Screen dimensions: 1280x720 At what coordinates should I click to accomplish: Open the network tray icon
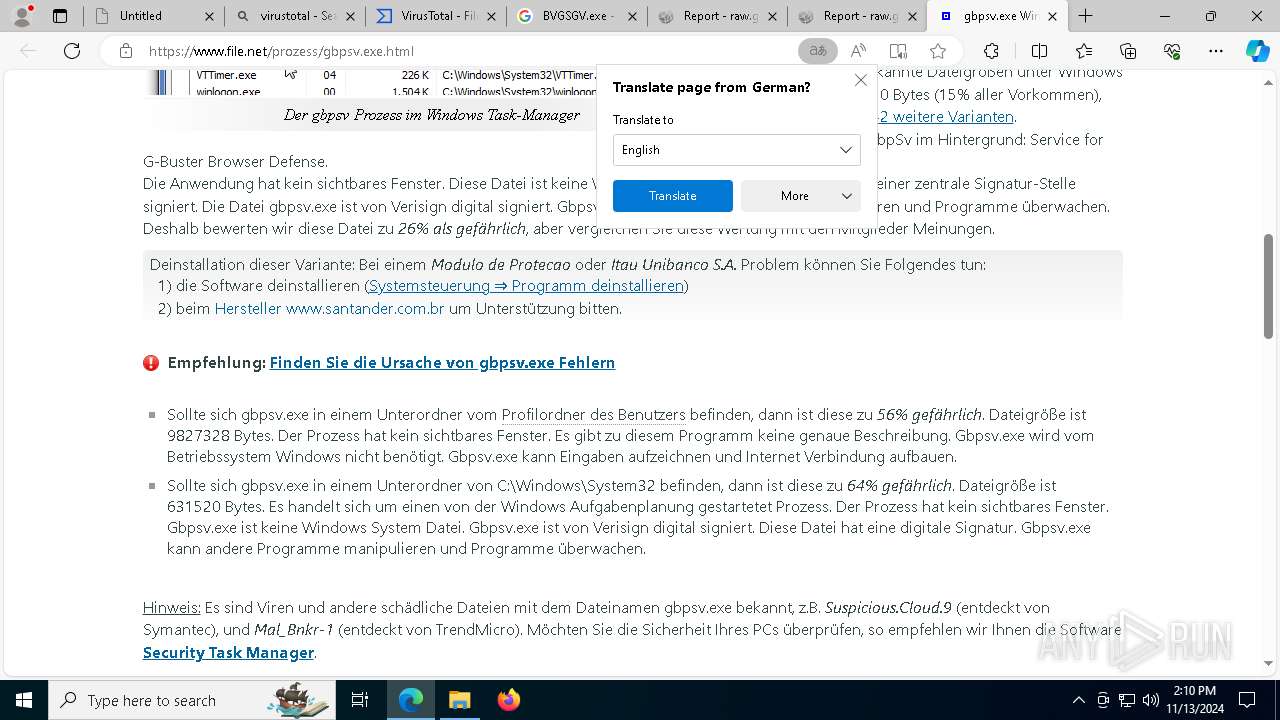(x=1127, y=700)
